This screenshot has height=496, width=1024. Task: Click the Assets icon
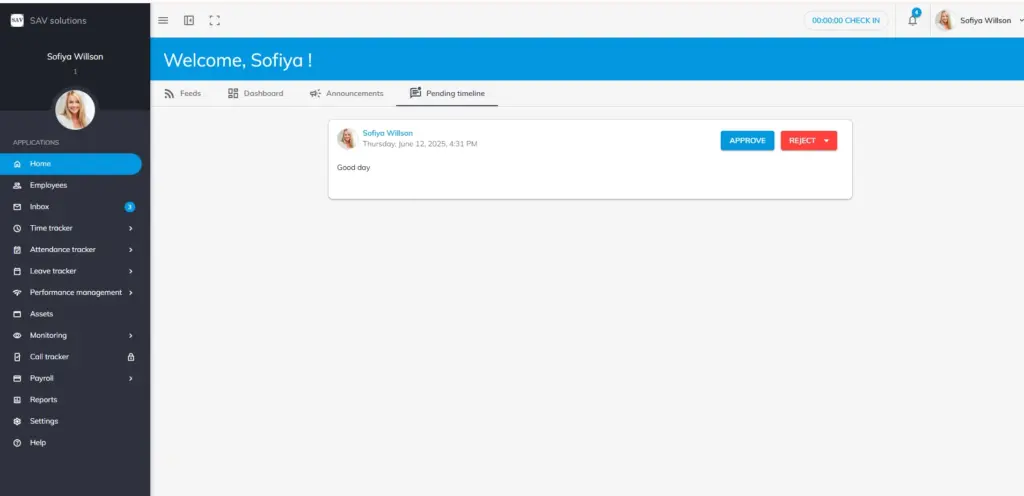(x=18, y=314)
